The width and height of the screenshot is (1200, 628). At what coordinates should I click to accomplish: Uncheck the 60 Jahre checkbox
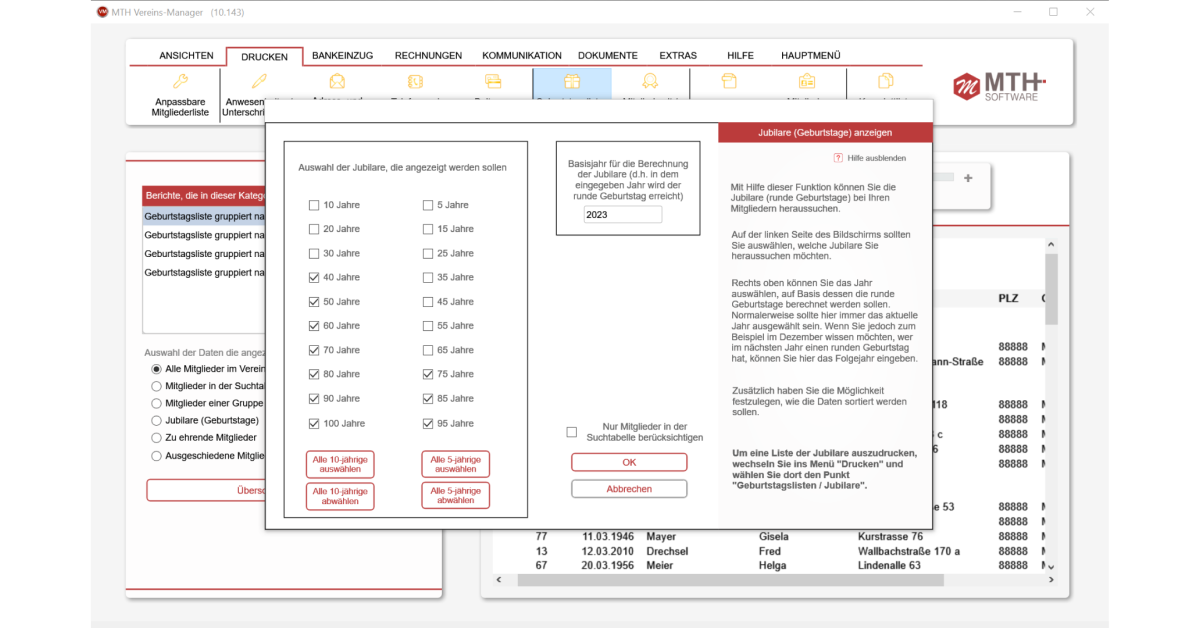[315, 326]
